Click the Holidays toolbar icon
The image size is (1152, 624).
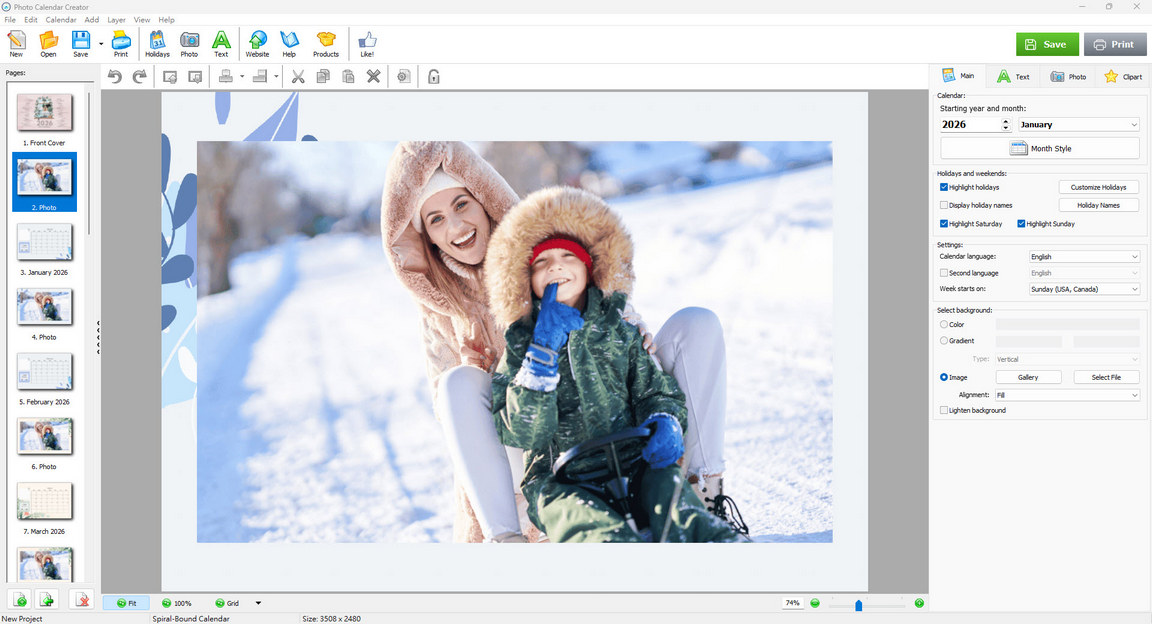157,43
